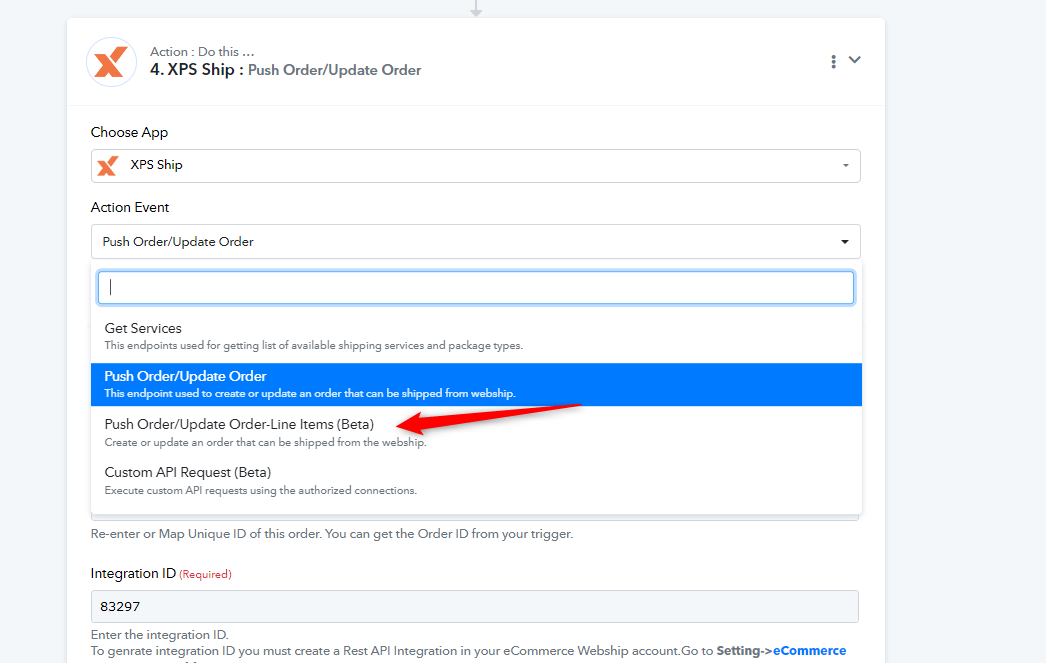The image size is (1046, 663).
Task: Select Push Order/Update Order-Line Items (Beta)
Action: click(x=239, y=425)
